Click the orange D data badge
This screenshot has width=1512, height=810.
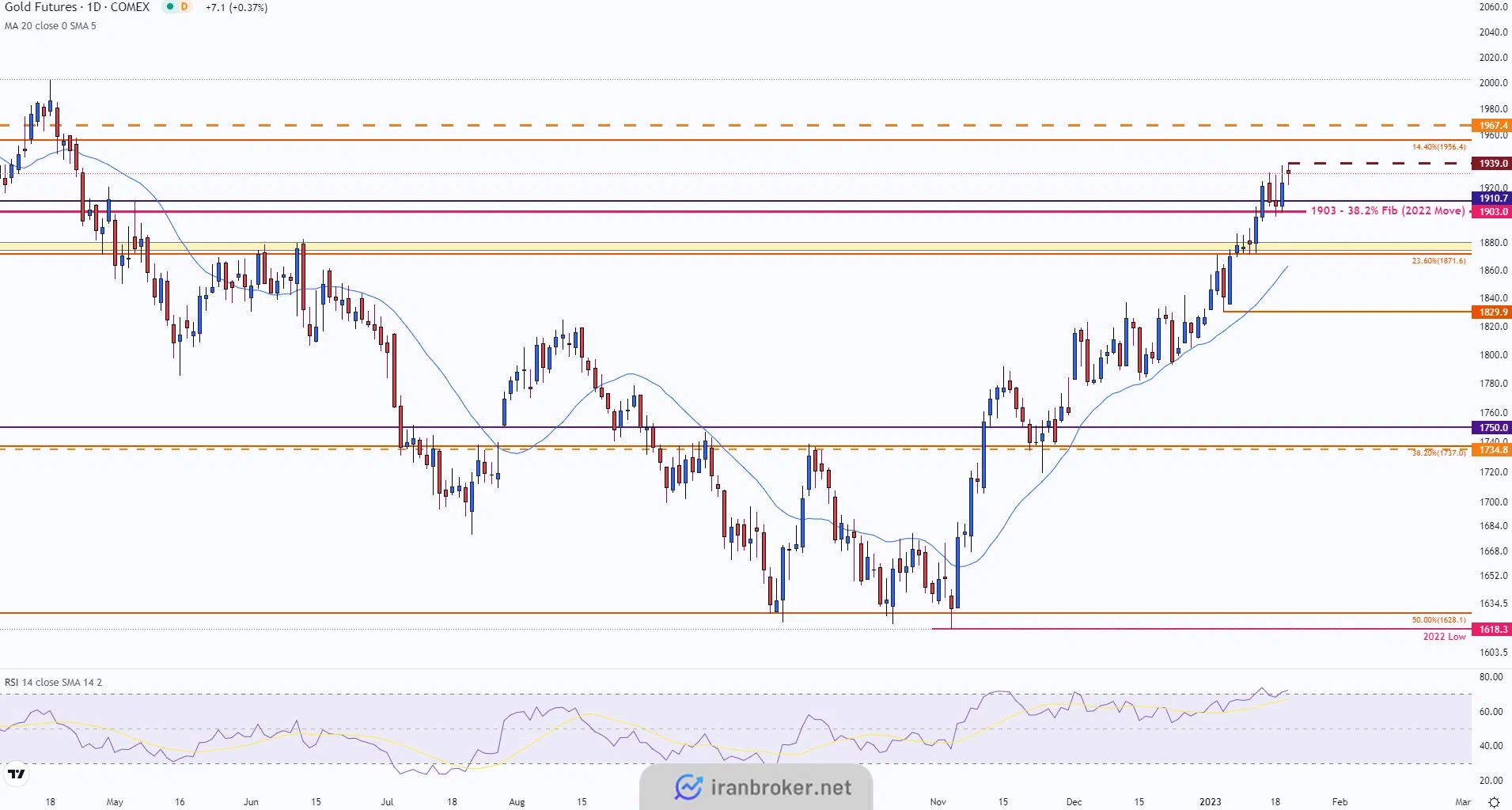pos(184,7)
